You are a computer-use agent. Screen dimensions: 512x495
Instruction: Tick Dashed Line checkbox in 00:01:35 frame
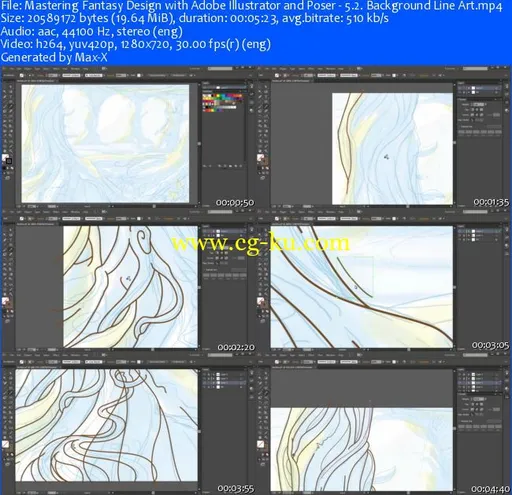461,127
